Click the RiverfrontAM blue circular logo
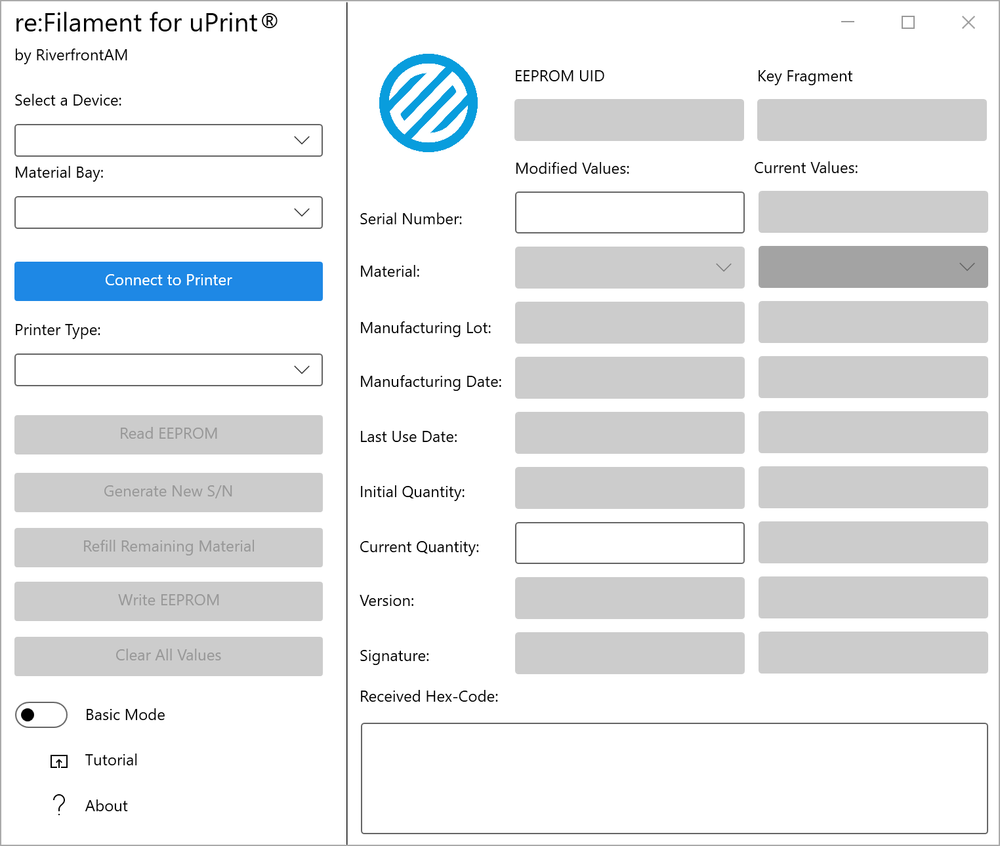This screenshot has width=1000, height=846. click(428, 103)
